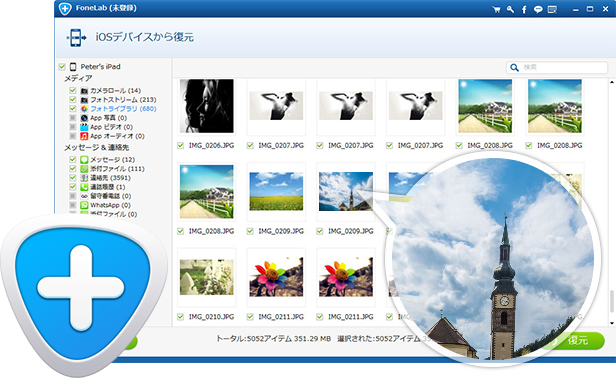This screenshot has height=378, width=616.
Task: Toggle the IMG_0206.JPG checkbox
Action: pos(180,145)
